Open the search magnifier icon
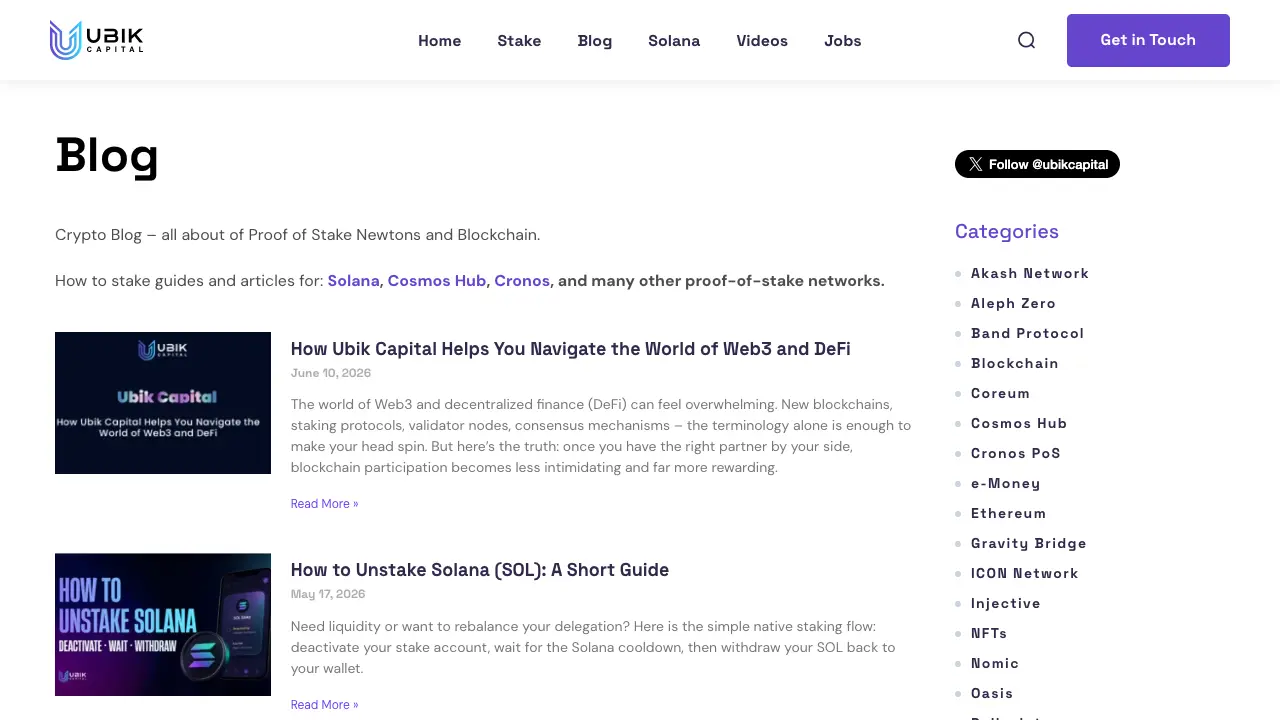 coord(1026,40)
